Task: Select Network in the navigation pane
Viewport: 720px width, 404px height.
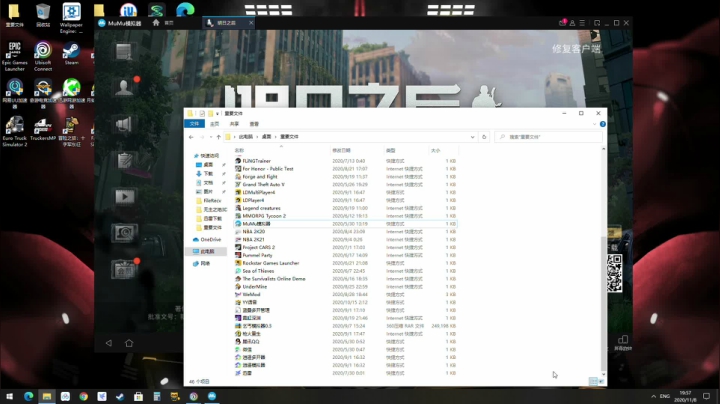Action: 202,264
